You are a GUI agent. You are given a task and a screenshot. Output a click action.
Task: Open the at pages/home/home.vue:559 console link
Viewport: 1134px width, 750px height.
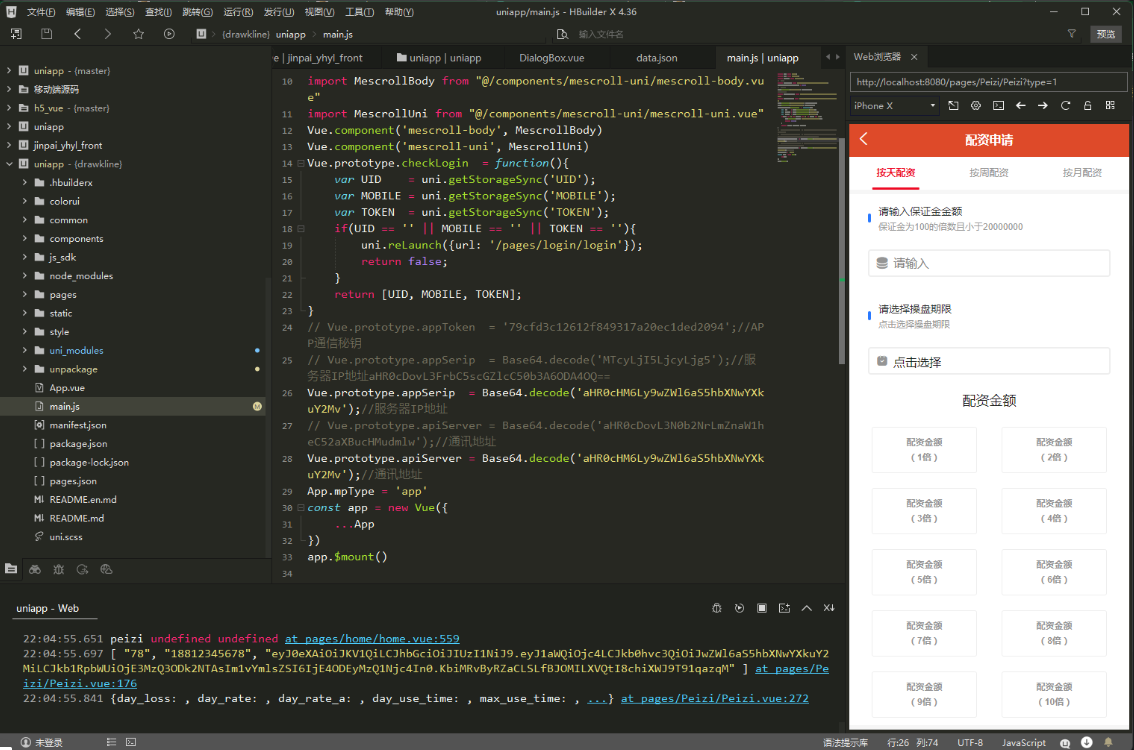(372, 639)
